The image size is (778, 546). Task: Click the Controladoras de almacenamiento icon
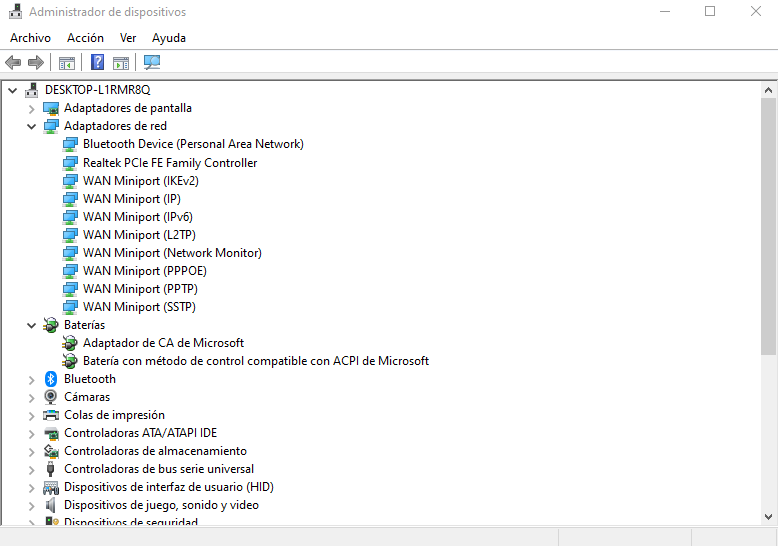(x=51, y=451)
